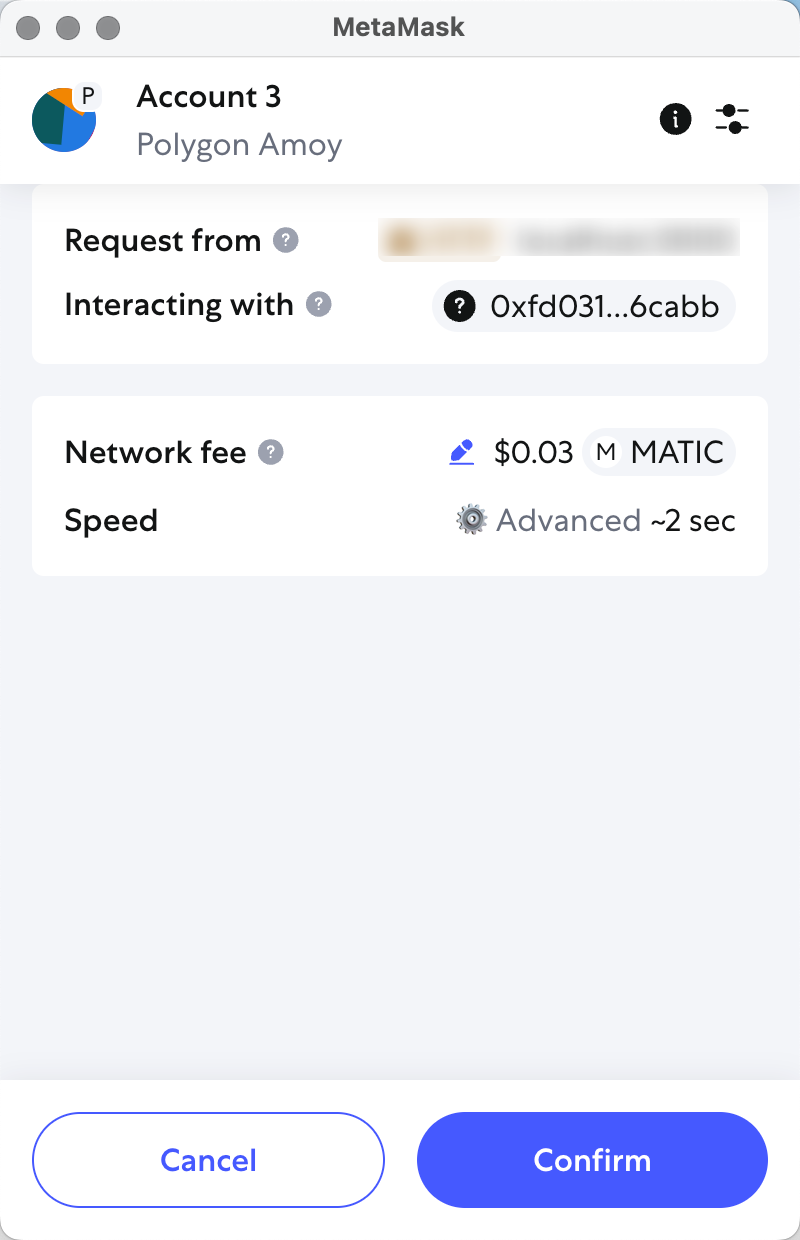This screenshot has height=1240, width=800.
Task: Open the transaction info icon
Action: click(676, 120)
